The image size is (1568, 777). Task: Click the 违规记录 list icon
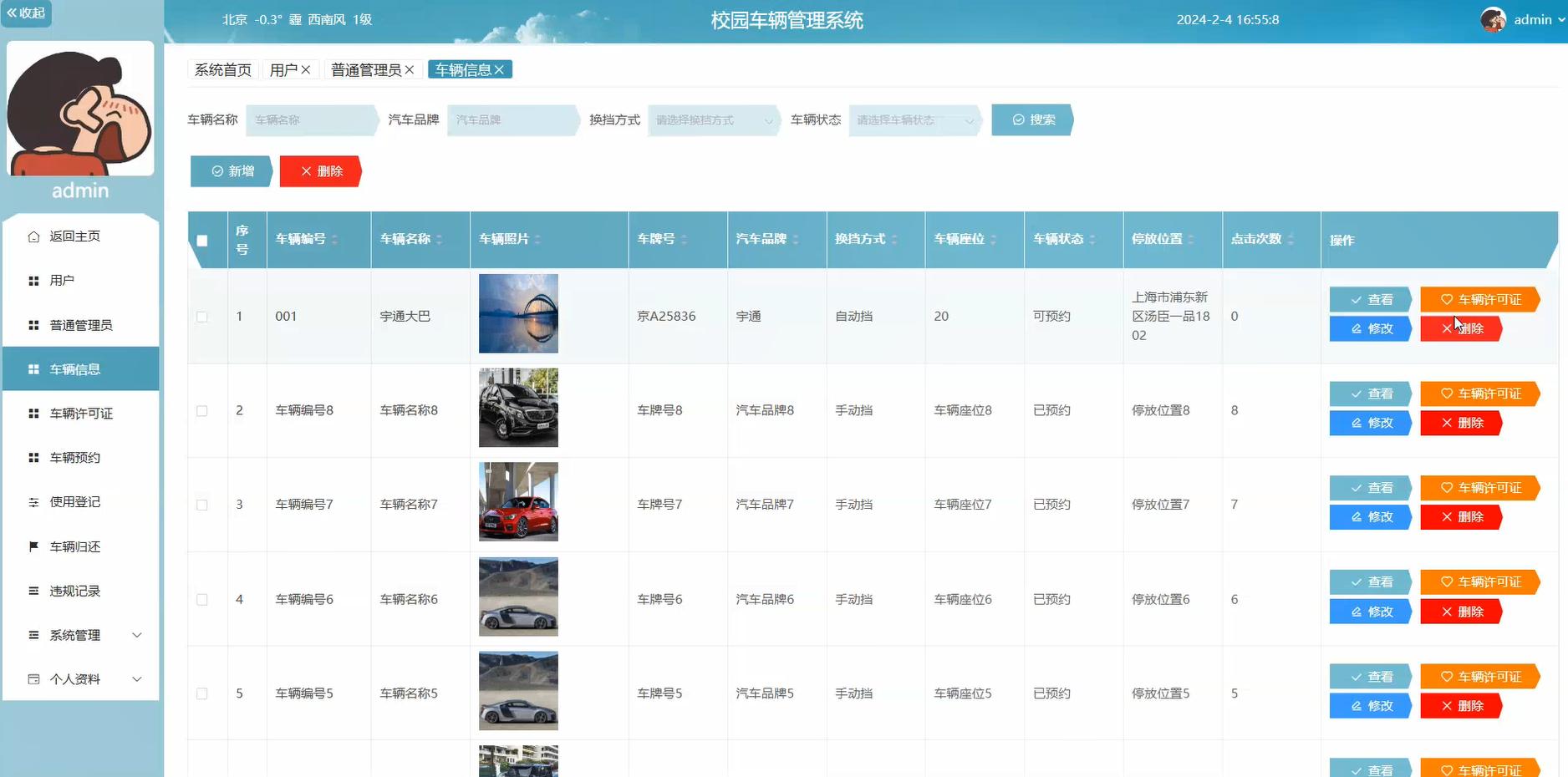[x=33, y=591]
